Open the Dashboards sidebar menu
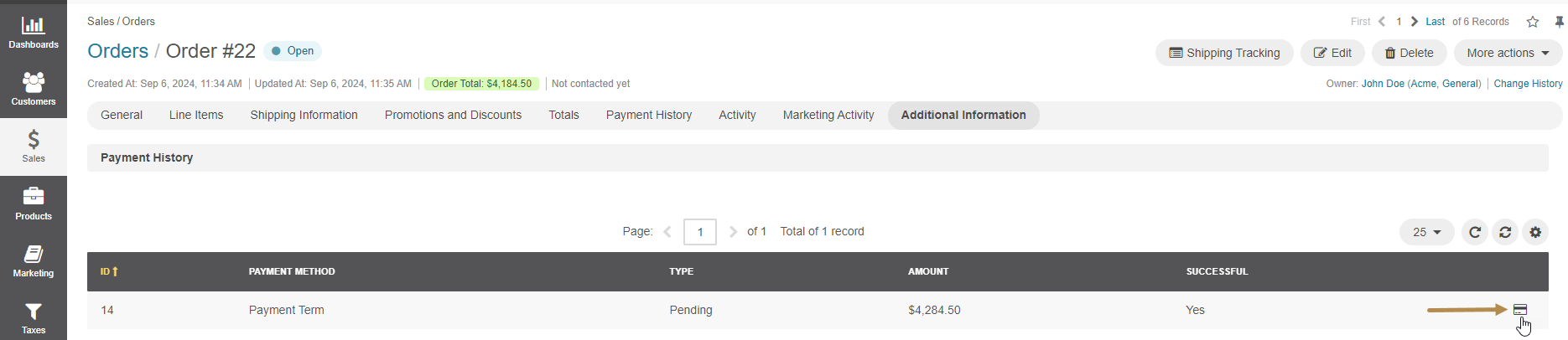Image resolution: width=1568 pixels, height=340 pixels. point(34,32)
